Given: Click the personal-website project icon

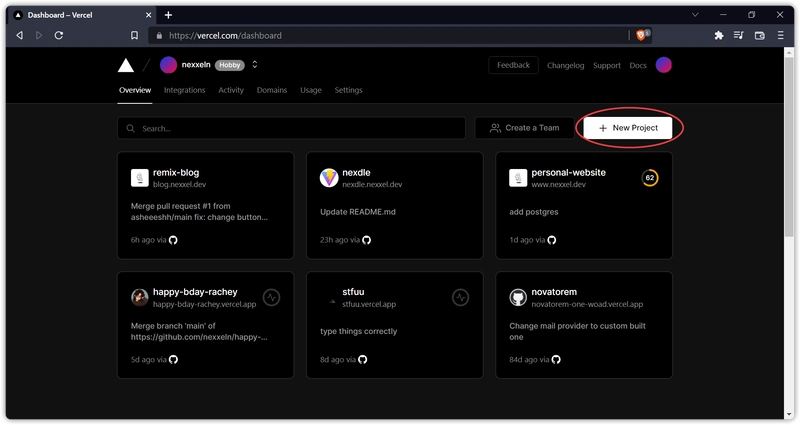Looking at the screenshot, I should tap(518, 178).
